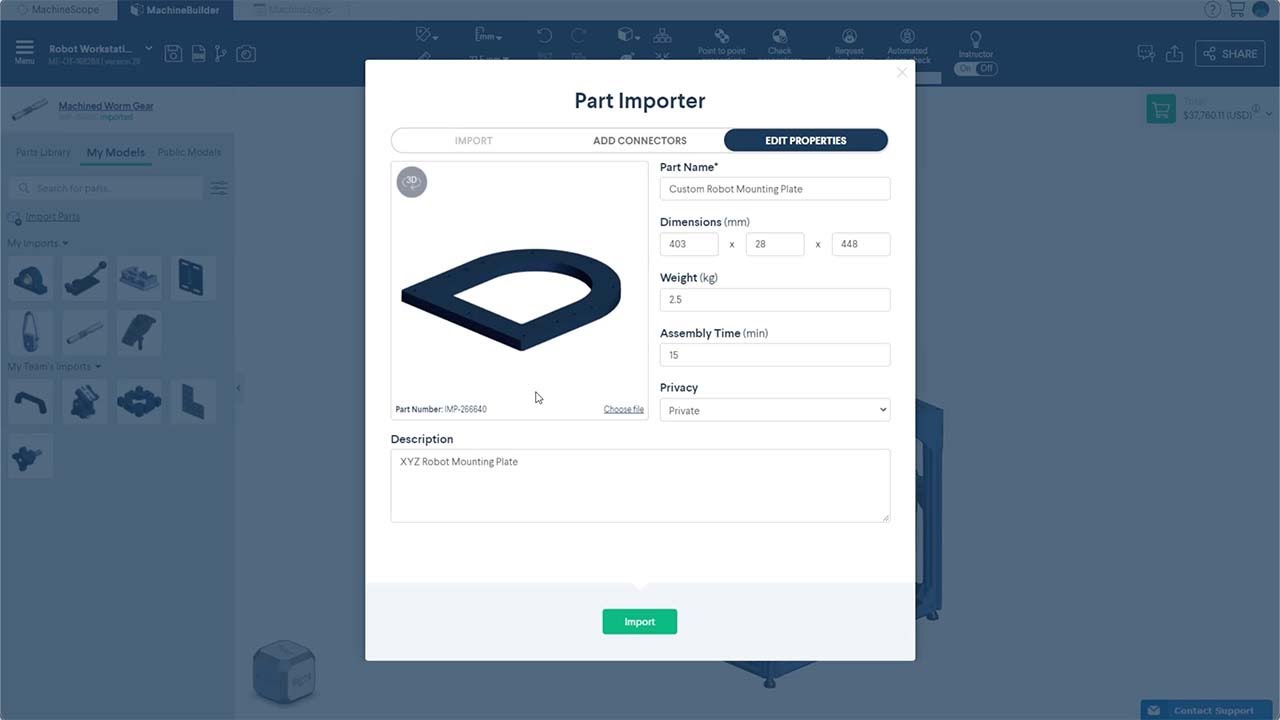
Task: Click the first dimension field showing 403
Action: (x=689, y=244)
